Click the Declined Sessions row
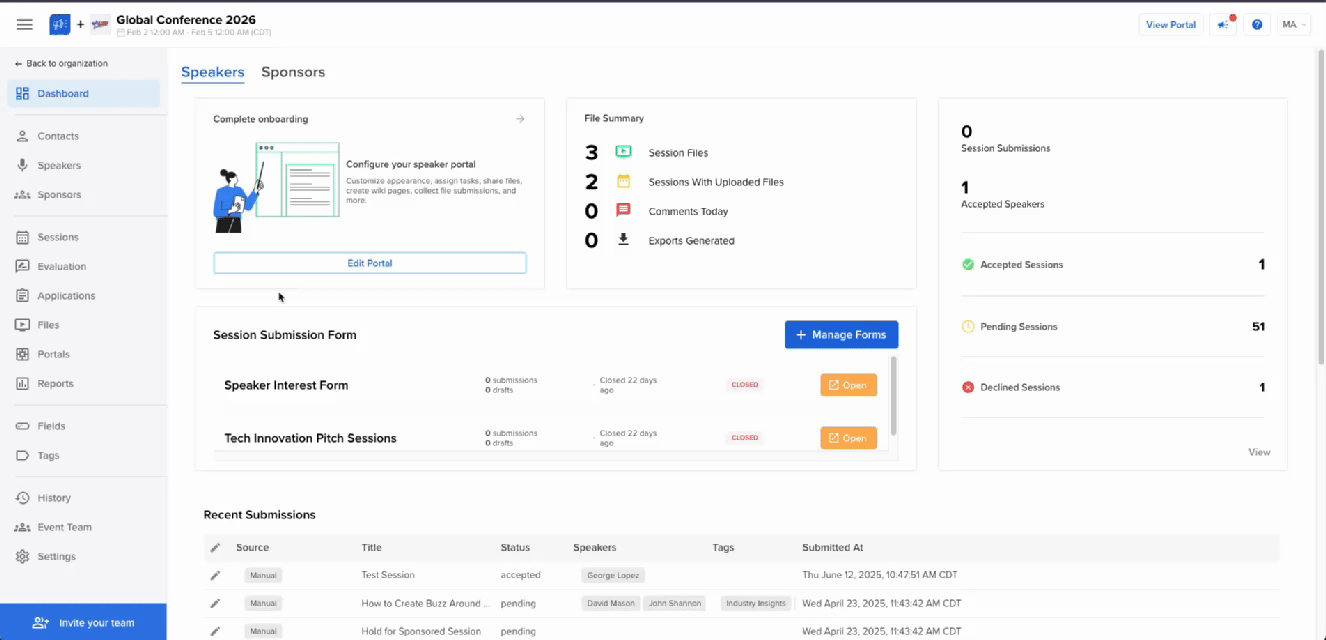Viewport: 1326px width, 640px height. [x=1113, y=387]
